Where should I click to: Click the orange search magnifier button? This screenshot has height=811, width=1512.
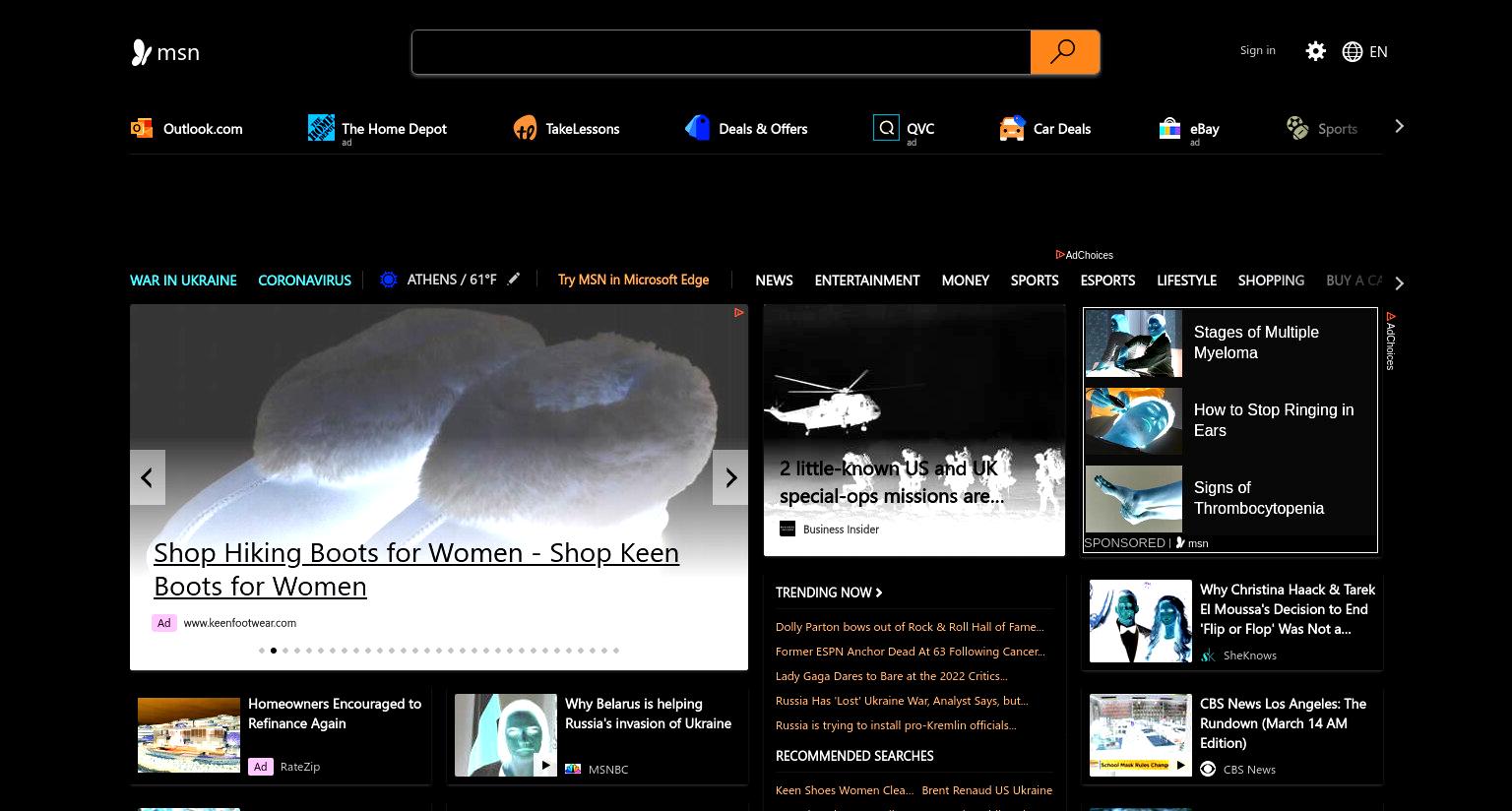point(1064,52)
